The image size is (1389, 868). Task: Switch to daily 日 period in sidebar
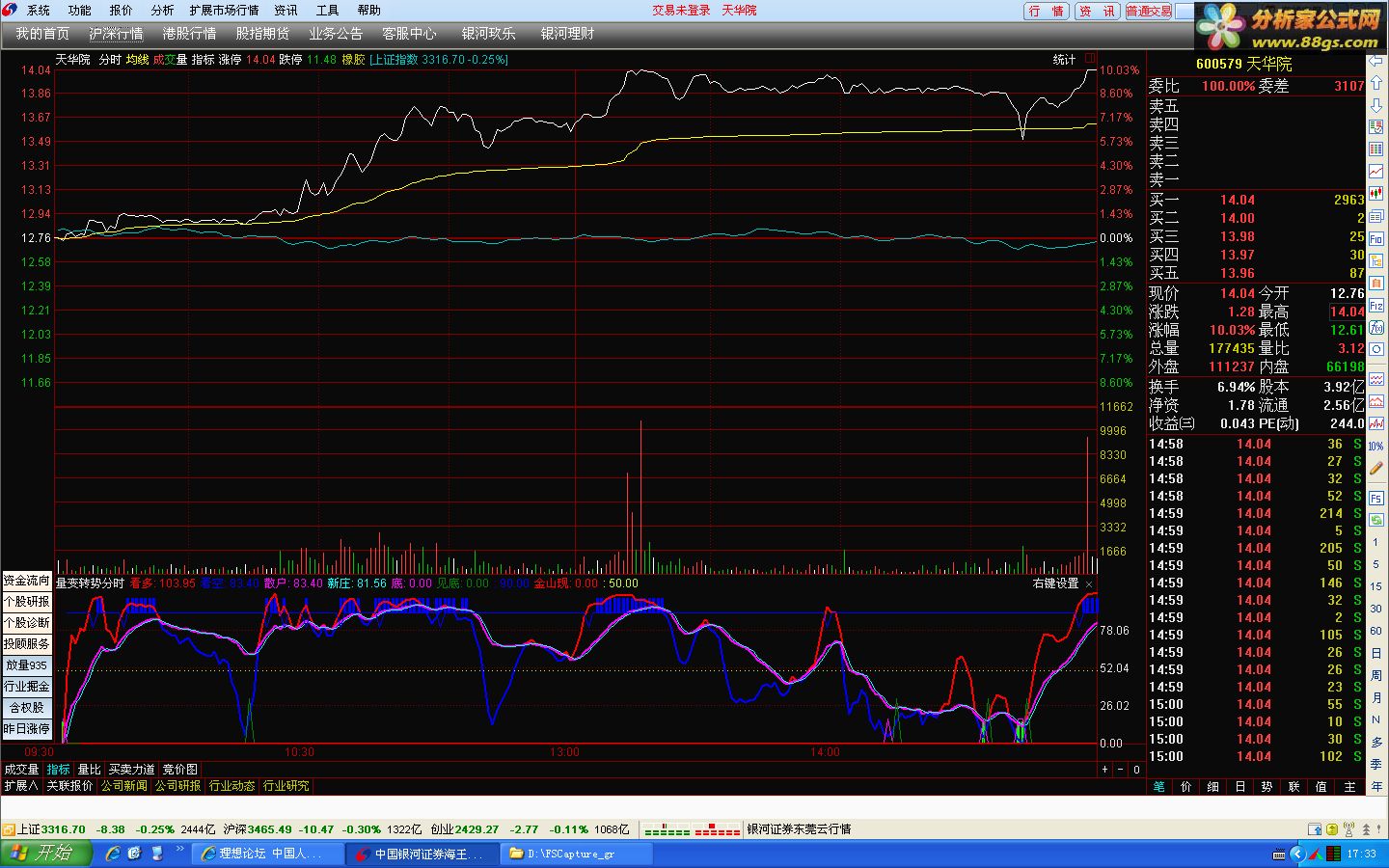pyautogui.click(x=1376, y=653)
